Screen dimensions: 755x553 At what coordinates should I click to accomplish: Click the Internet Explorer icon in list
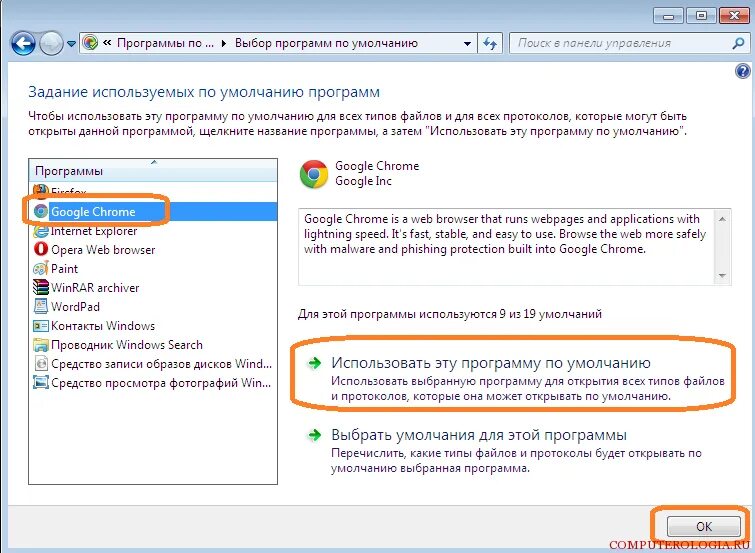41,231
